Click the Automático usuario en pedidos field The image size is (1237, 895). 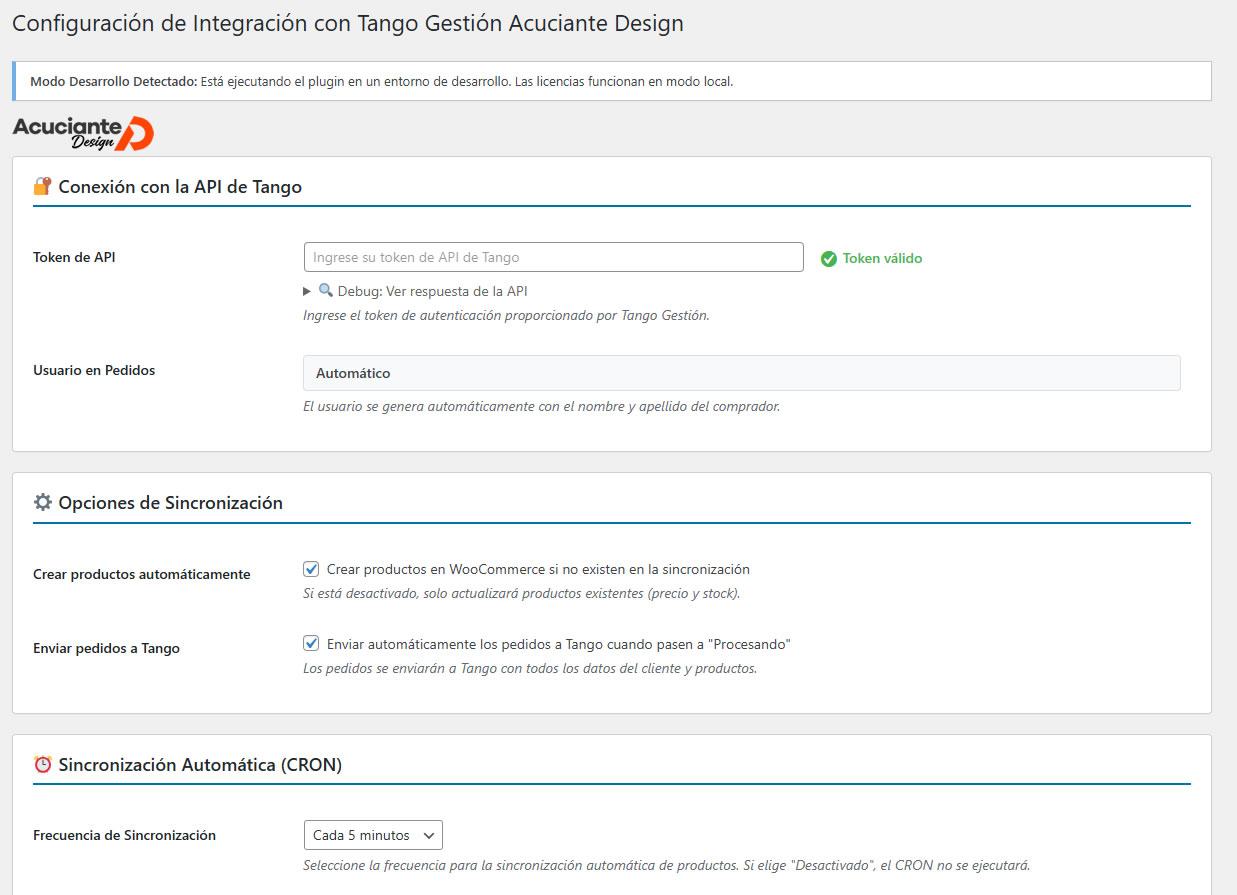(x=741, y=373)
